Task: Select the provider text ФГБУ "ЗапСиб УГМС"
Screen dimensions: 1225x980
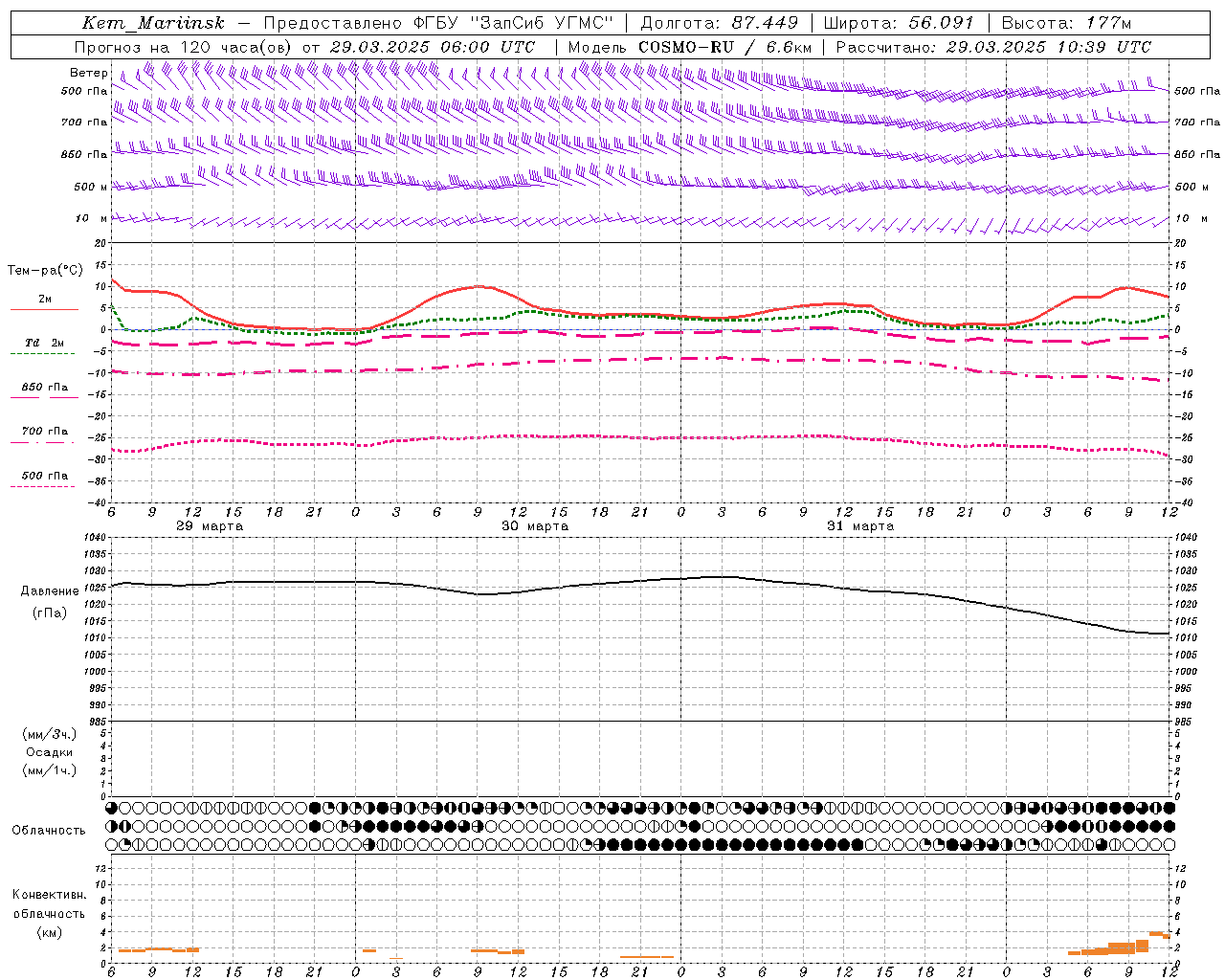Action: tap(513, 23)
